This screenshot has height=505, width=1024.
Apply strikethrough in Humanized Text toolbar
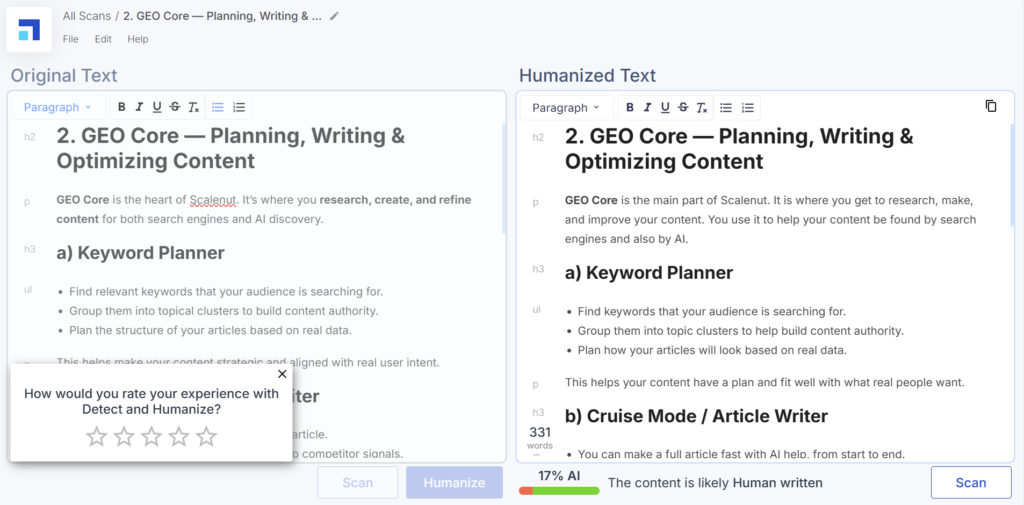(683, 107)
